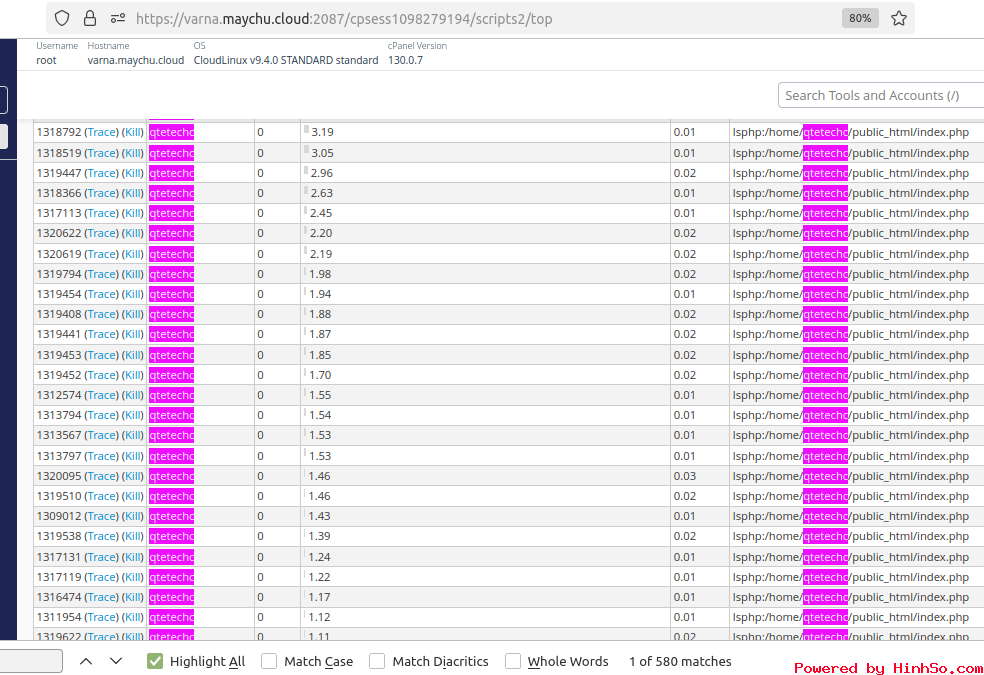The image size is (984, 675).
Task: Click command path in process 1318519 row
Action: coord(850,153)
